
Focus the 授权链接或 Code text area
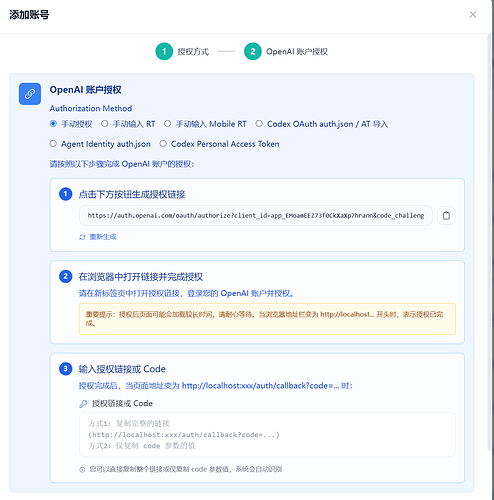(x=267, y=435)
